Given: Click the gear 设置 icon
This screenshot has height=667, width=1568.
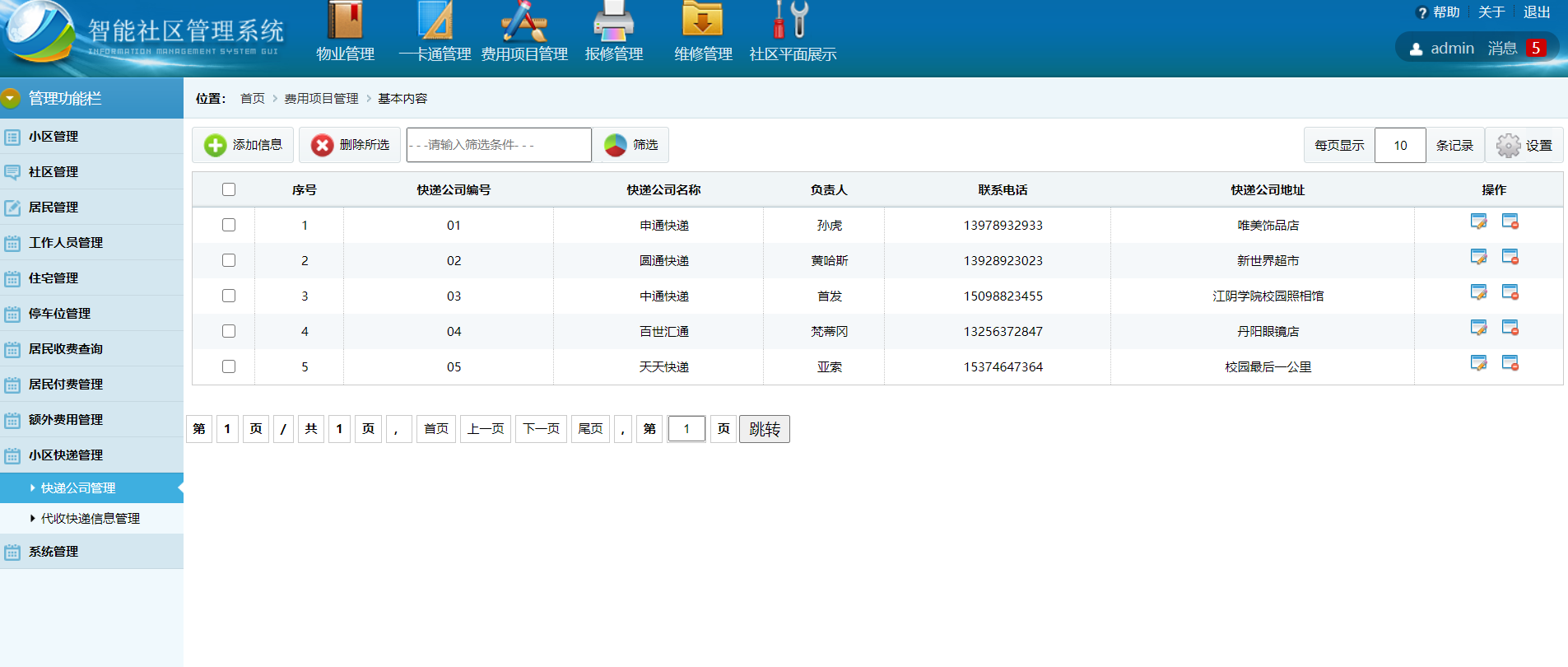Looking at the screenshot, I should point(1508,146).
